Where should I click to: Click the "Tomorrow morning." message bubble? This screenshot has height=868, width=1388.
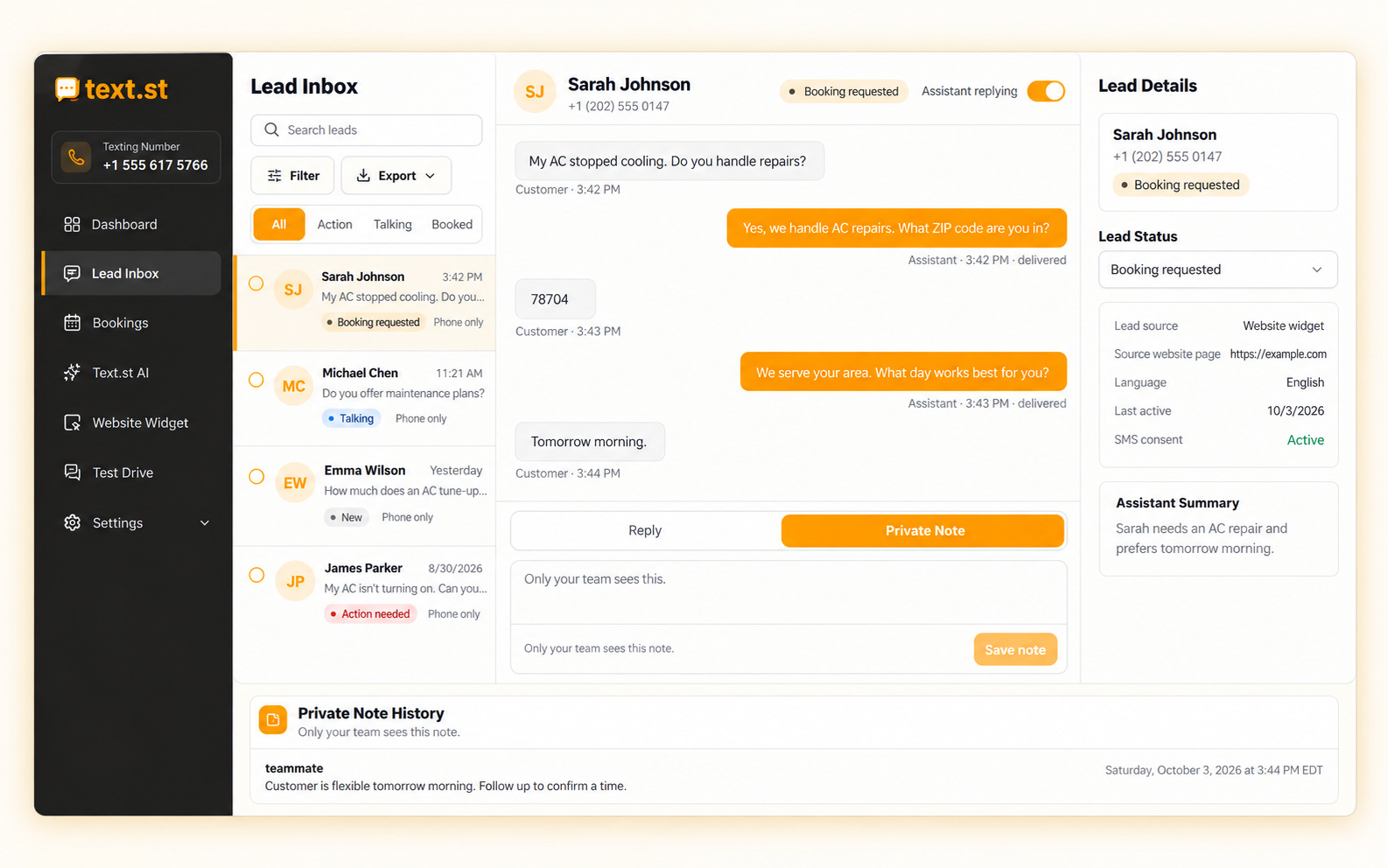click(590, 442)
